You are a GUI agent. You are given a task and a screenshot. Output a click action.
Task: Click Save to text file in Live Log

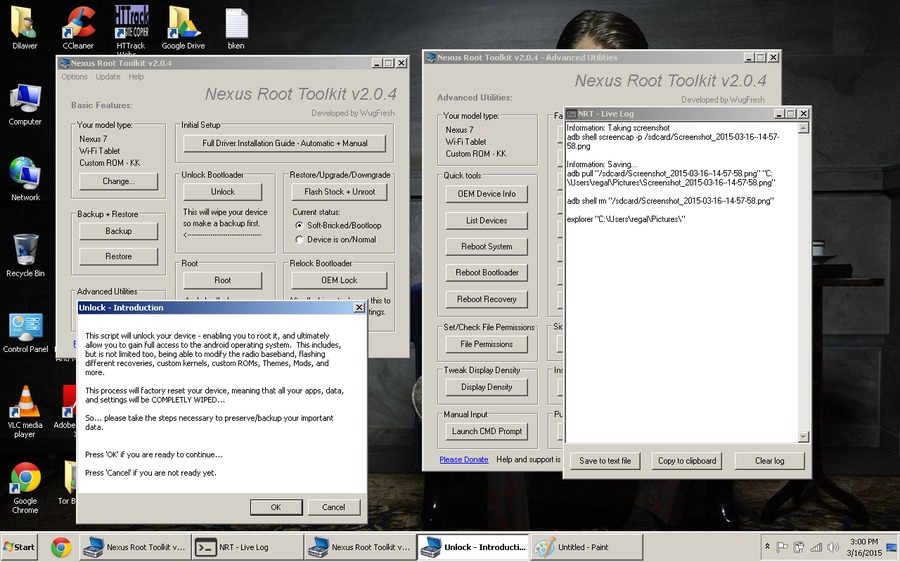pyautogui.click(x=604, y=460)
